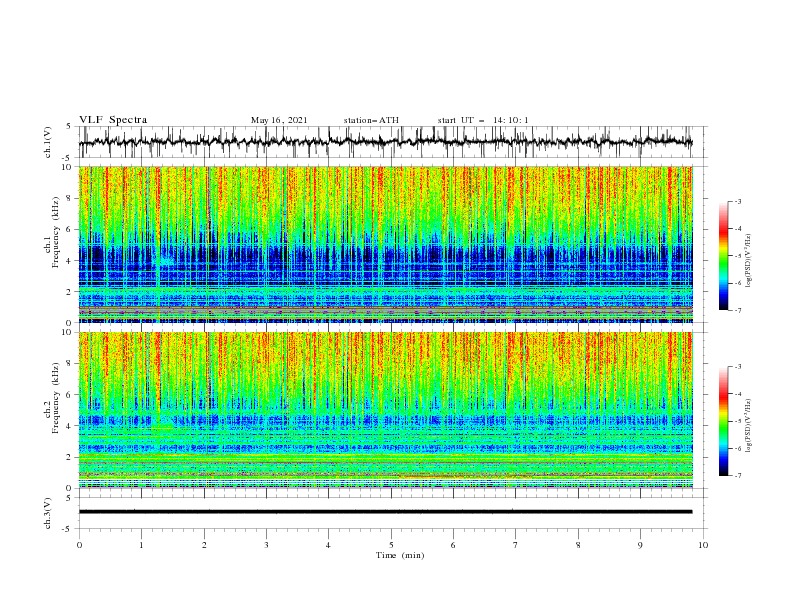The width and height of the screenshot is (792, 612).
Task: Click the '-7' tick on the ch.1 colorbar
Action: coord(738,310)
